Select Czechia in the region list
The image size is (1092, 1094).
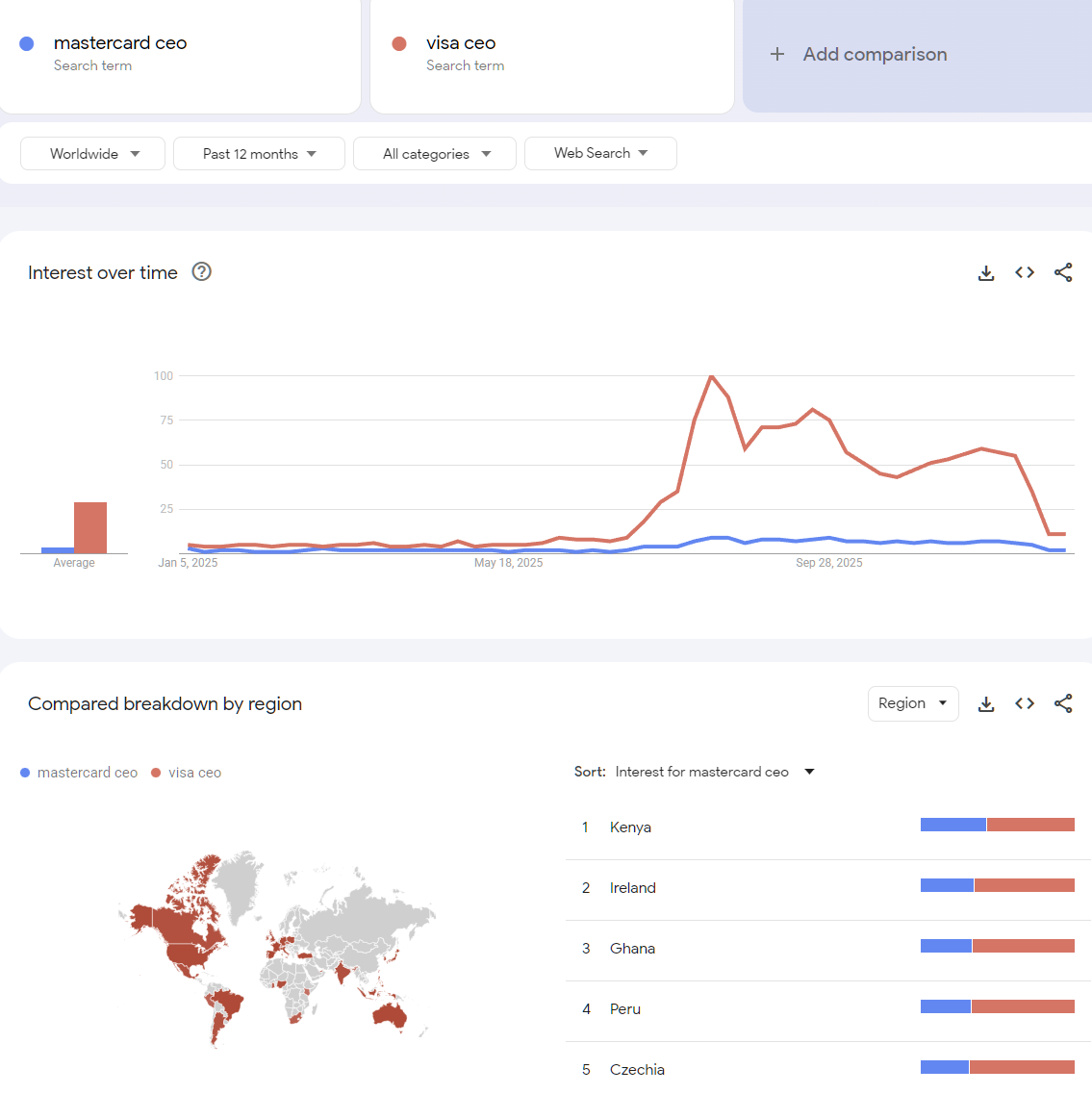[828, 1069]
